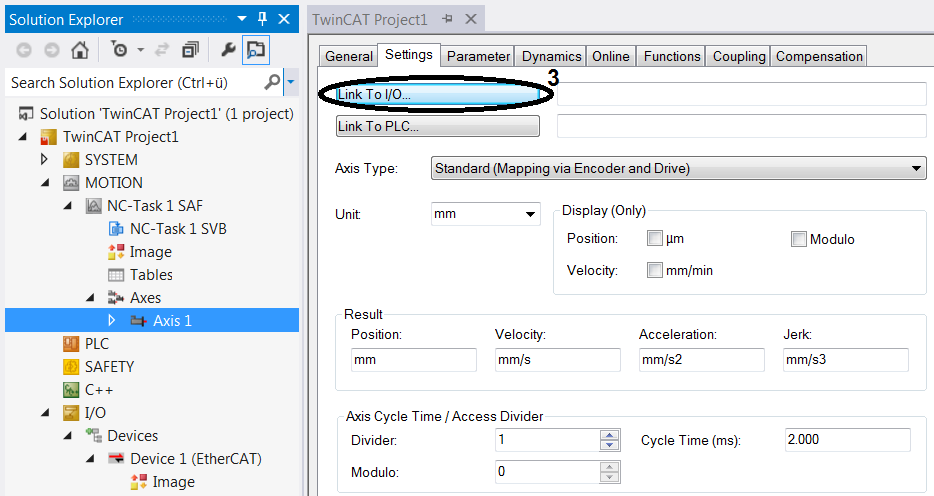
Task: Click the C++ node icon
Action: [71, 390]
